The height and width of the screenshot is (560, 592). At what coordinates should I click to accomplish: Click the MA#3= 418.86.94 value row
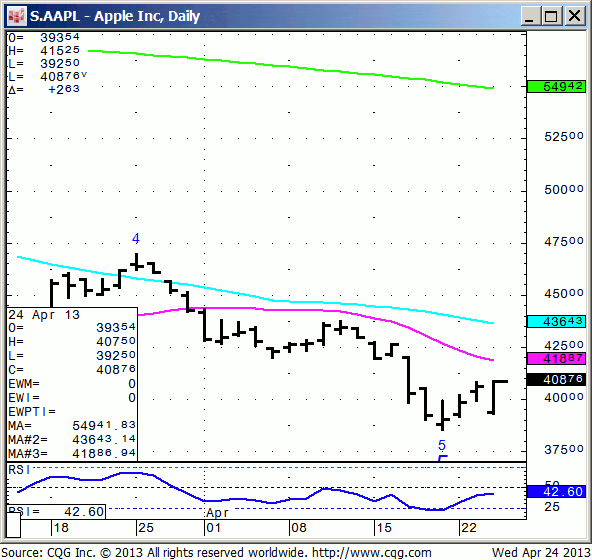click(x=72, y=453)
